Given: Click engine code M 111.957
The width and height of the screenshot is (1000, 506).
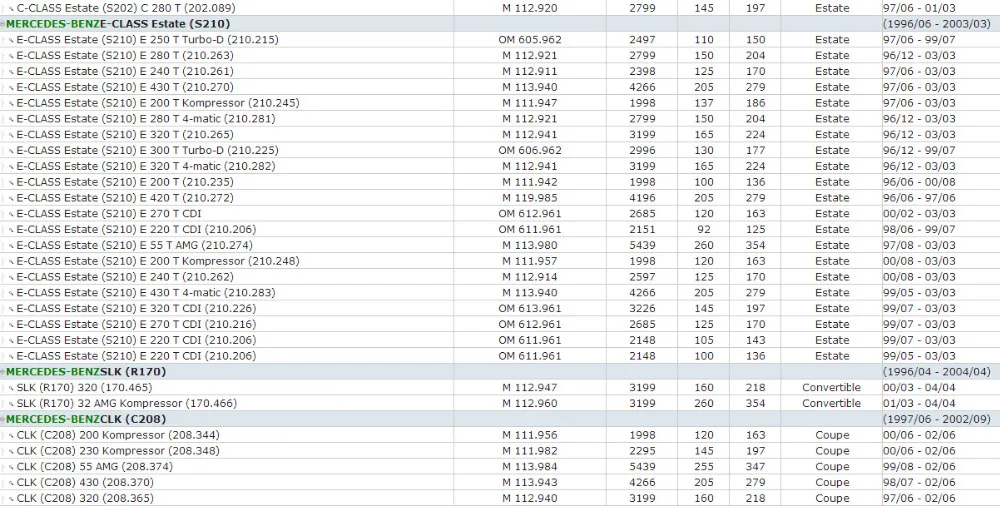Looking at the screenshot, I should [530, 262].
